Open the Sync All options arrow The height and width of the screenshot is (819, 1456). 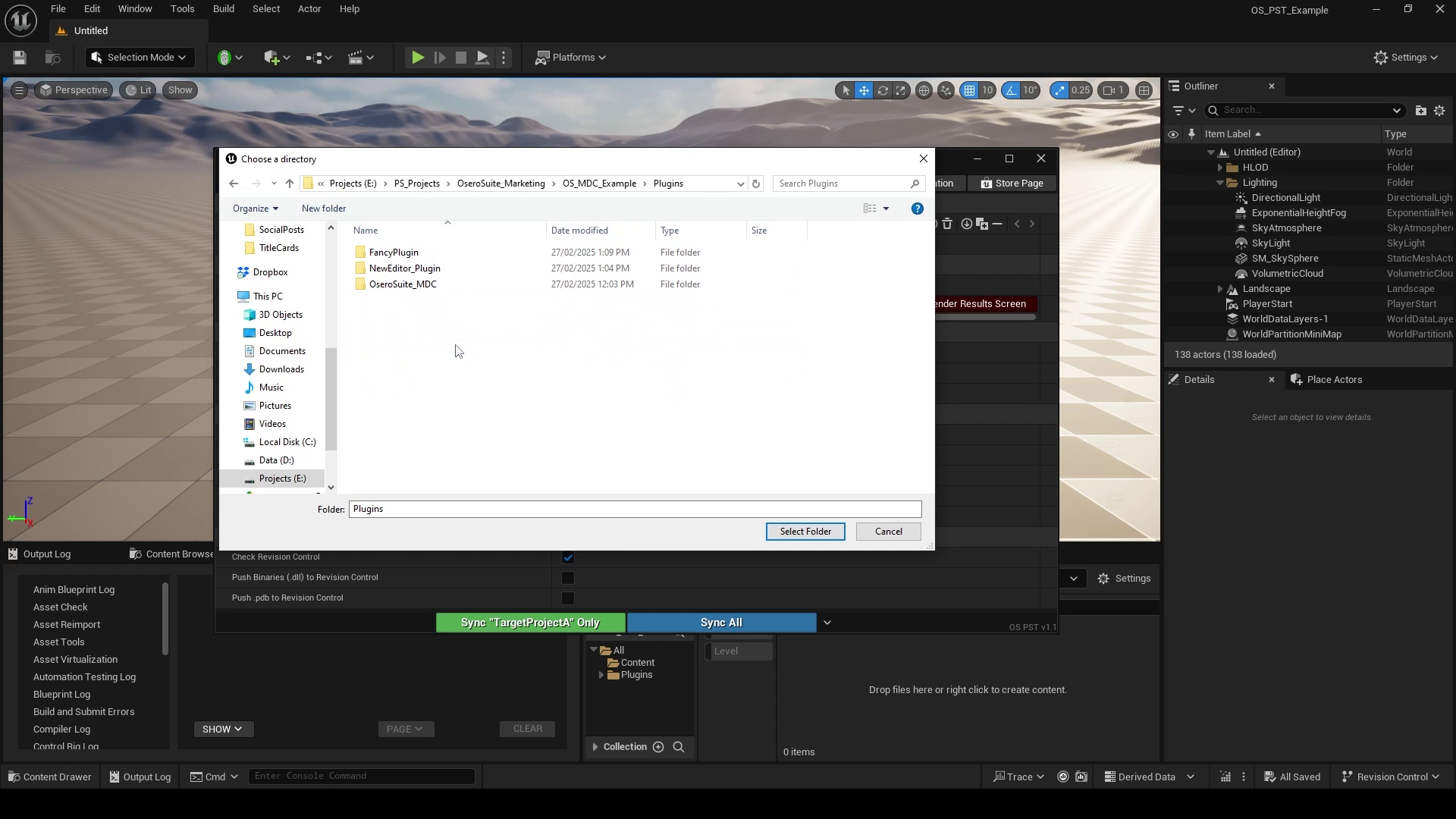827,623
